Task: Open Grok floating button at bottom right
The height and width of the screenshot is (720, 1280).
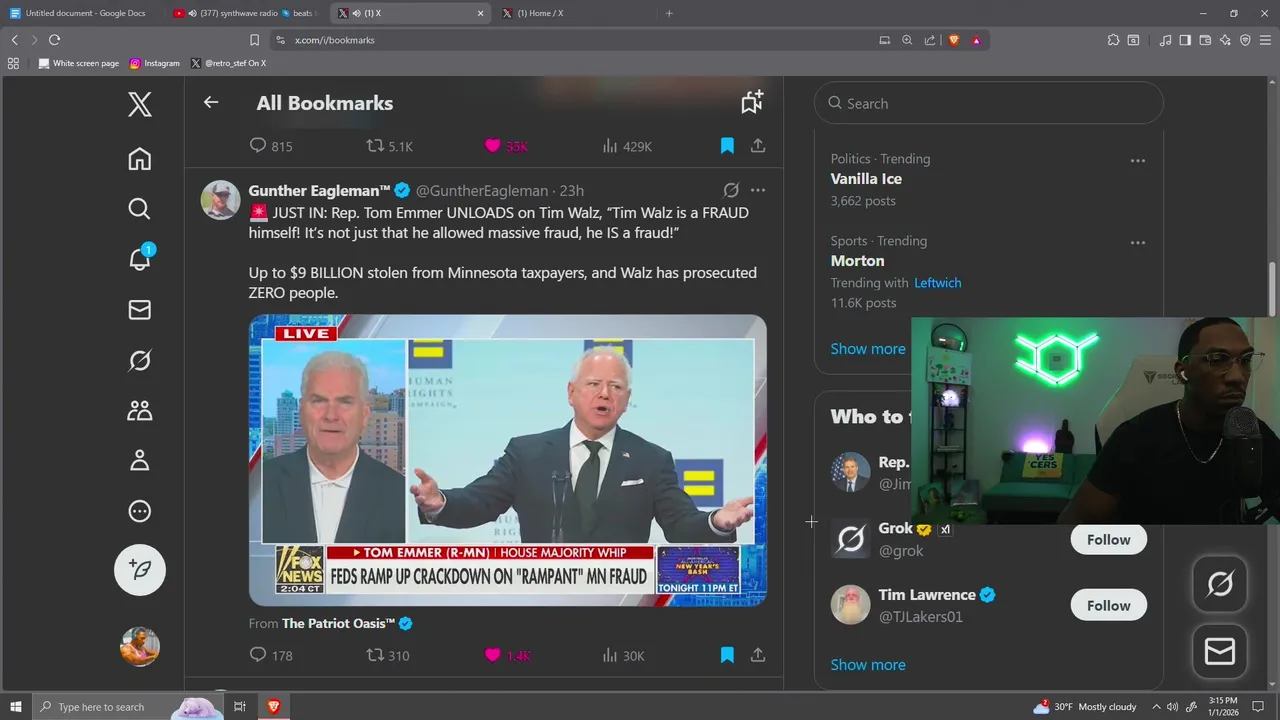Action: click(1220, 584)
